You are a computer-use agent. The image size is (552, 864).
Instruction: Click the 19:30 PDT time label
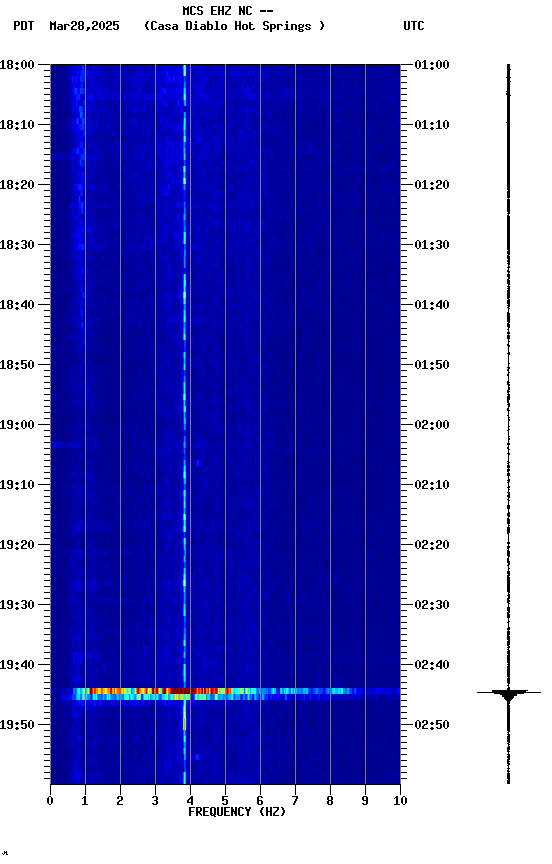click(17, 606)
